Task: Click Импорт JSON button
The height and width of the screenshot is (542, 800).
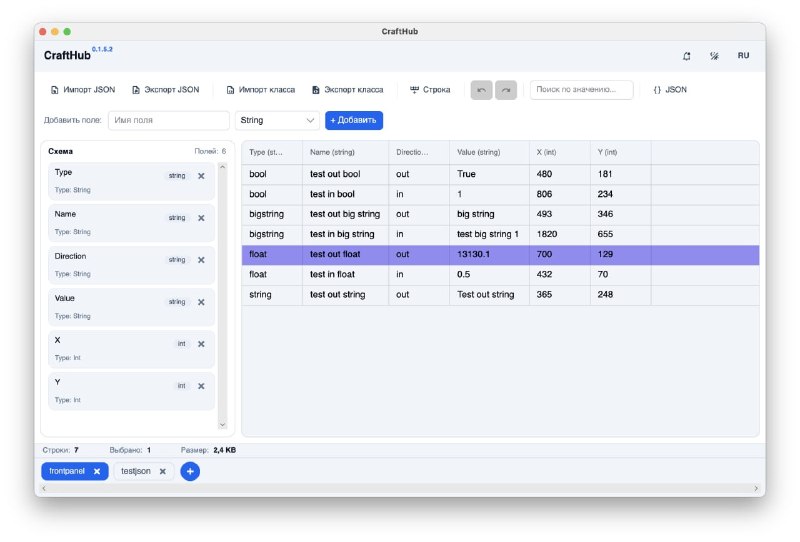Action: point(83,90)
